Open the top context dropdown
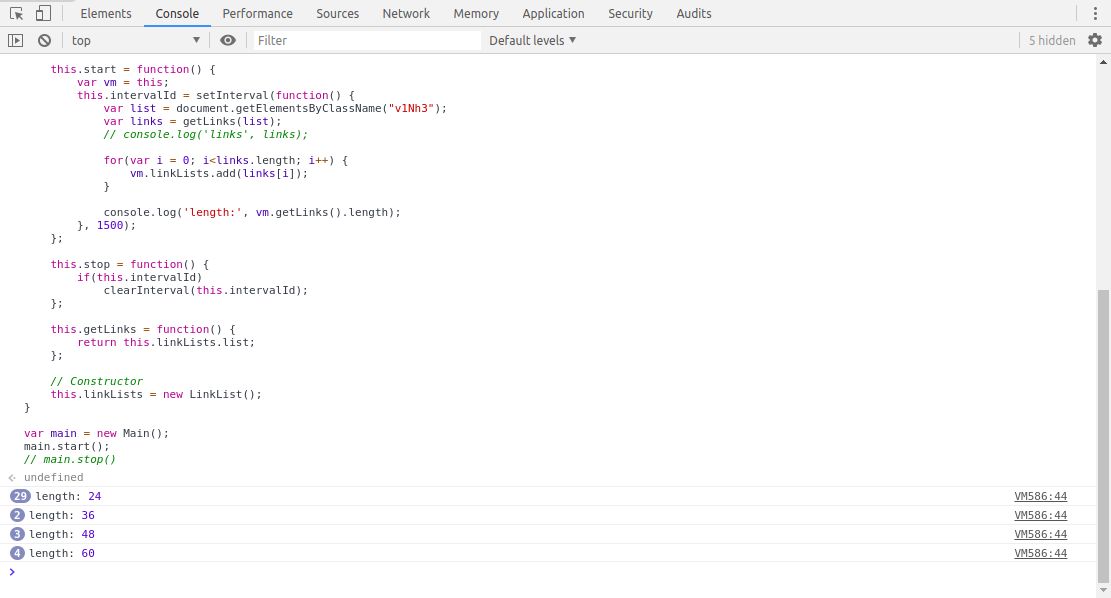This screenshot has height=598, width=1111. [x=135, y=40]
